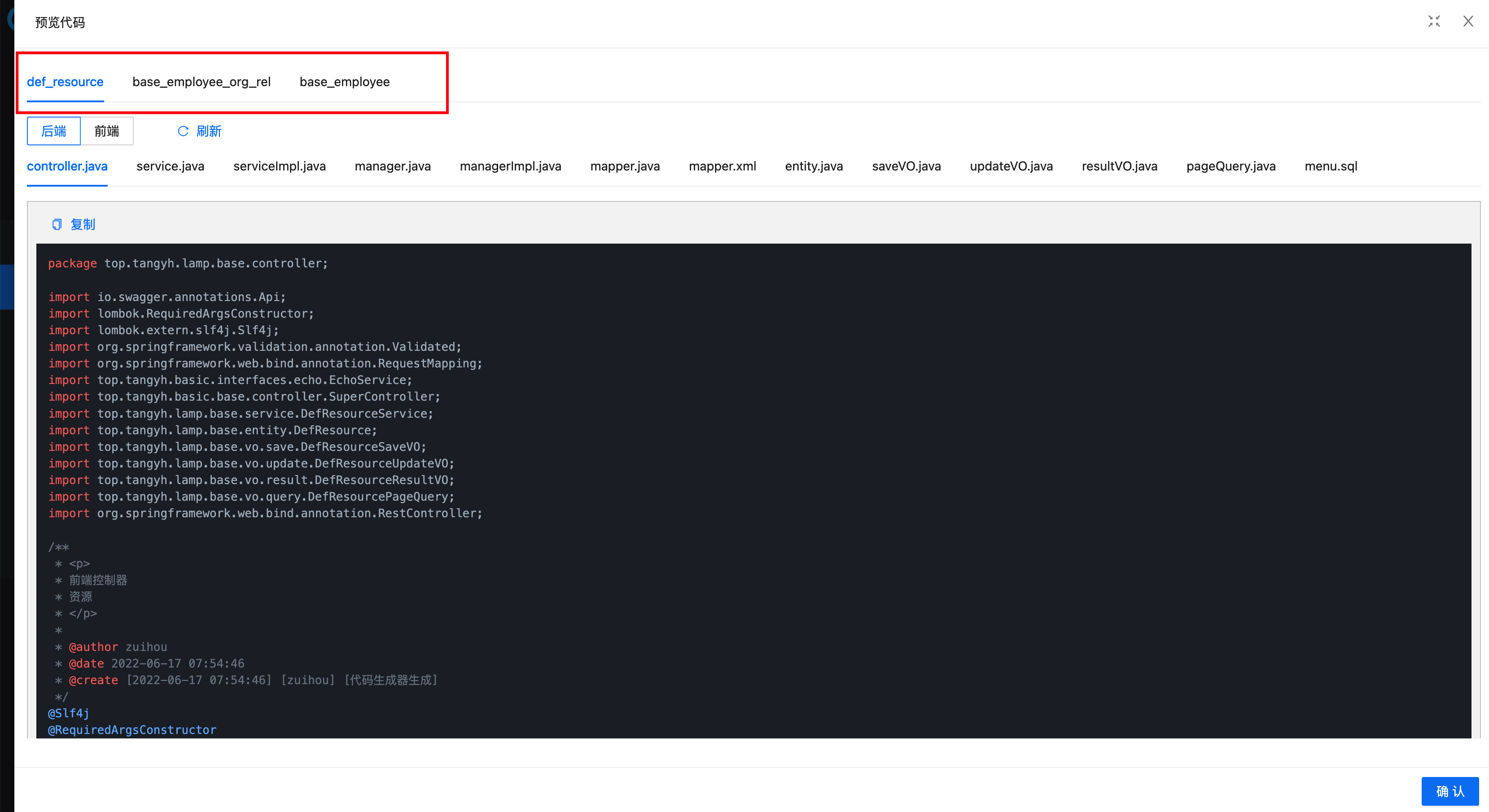Click the refresh icon beside 刷新
Screen dimensions: 1489x812
pyautogui.click(x=183, y=131)
